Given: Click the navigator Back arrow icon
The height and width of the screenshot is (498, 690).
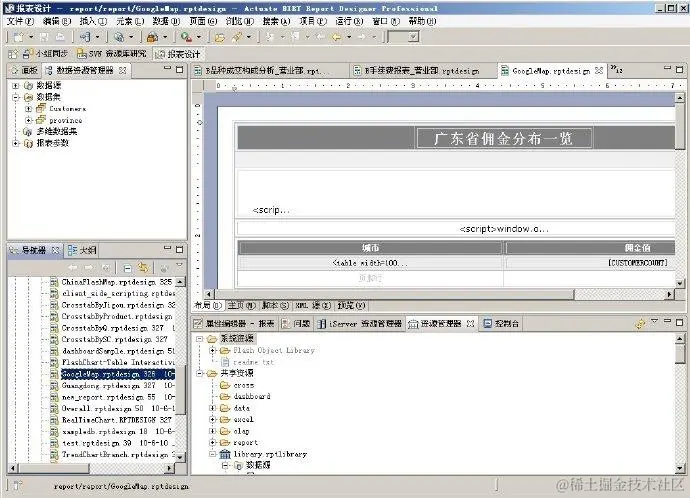Looking at the screenshot, I should (73, 267).
